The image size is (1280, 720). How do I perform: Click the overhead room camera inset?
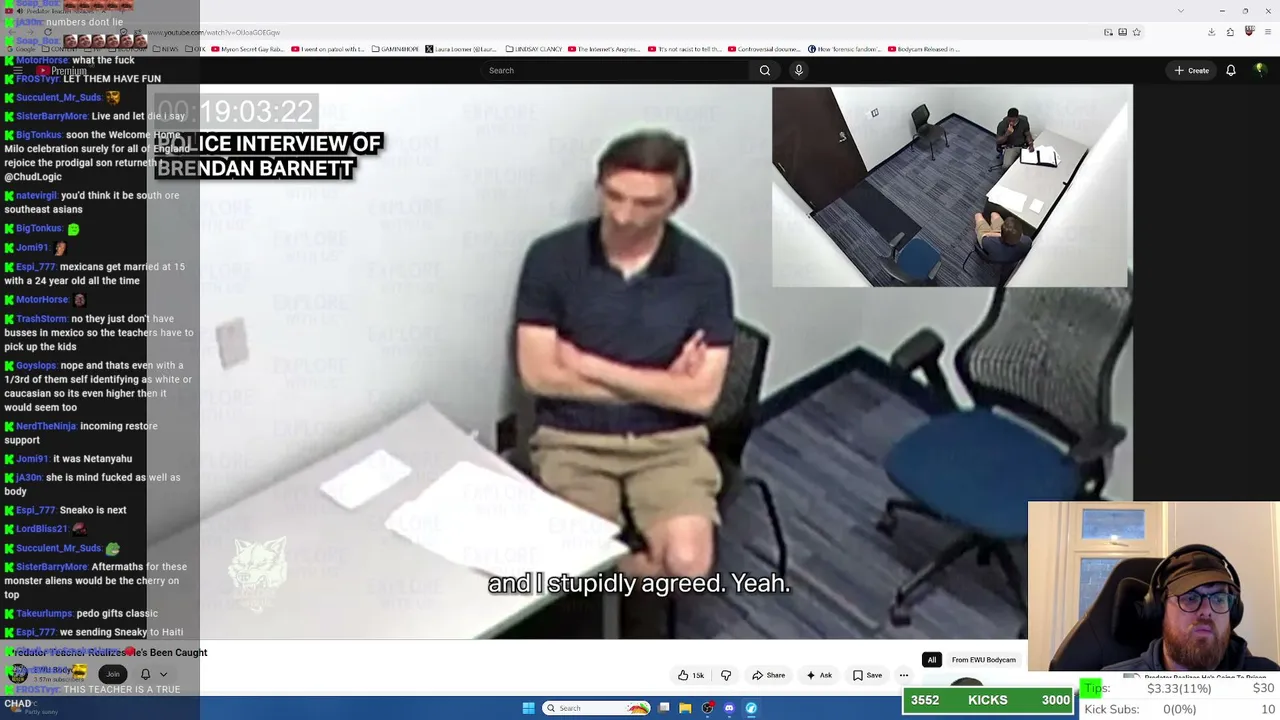point(950,187)
